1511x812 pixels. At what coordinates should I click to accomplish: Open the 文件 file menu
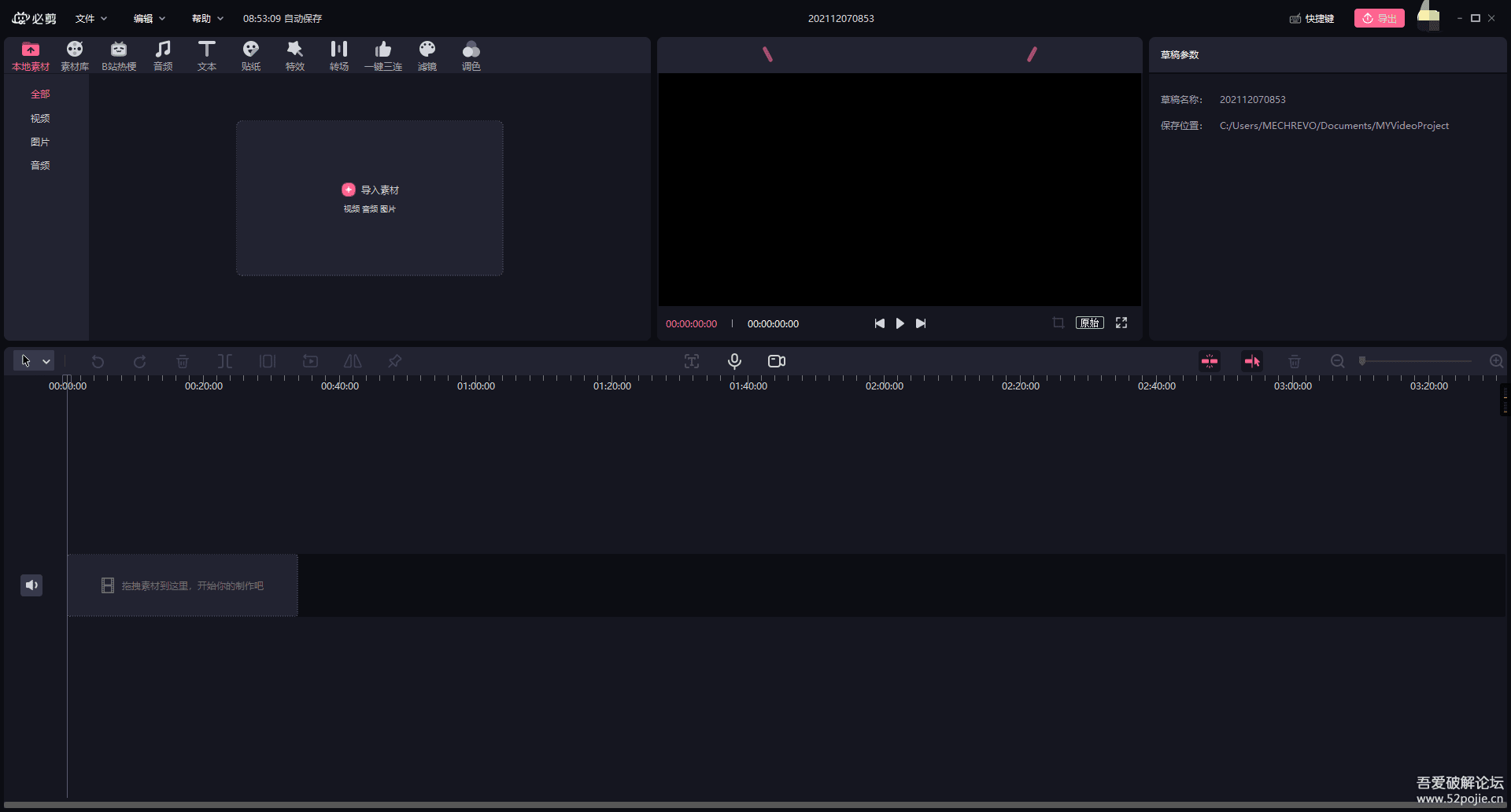click(91, 18)
